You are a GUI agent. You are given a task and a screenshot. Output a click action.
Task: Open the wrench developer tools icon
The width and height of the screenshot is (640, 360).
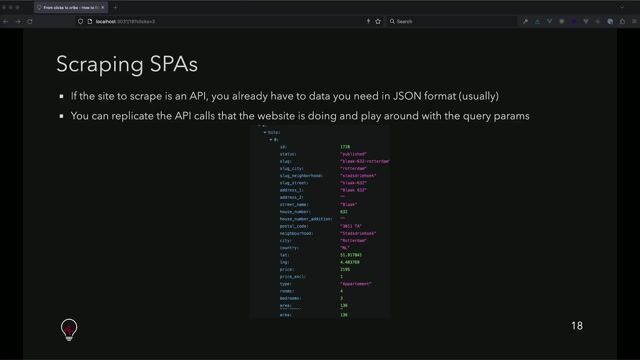point(525,21)
